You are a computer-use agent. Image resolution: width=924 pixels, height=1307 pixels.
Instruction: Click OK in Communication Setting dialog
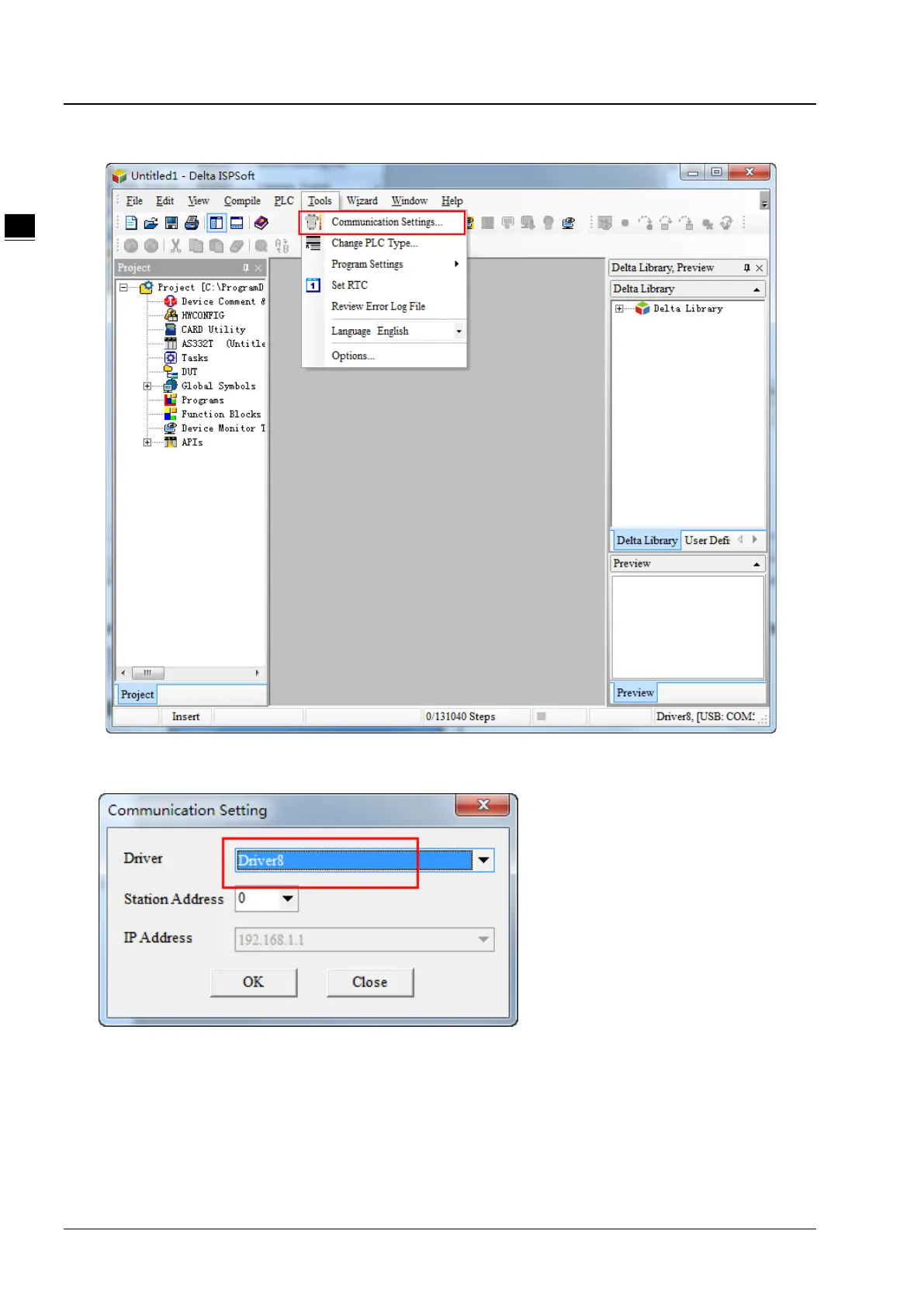click(x=254, y=983)
